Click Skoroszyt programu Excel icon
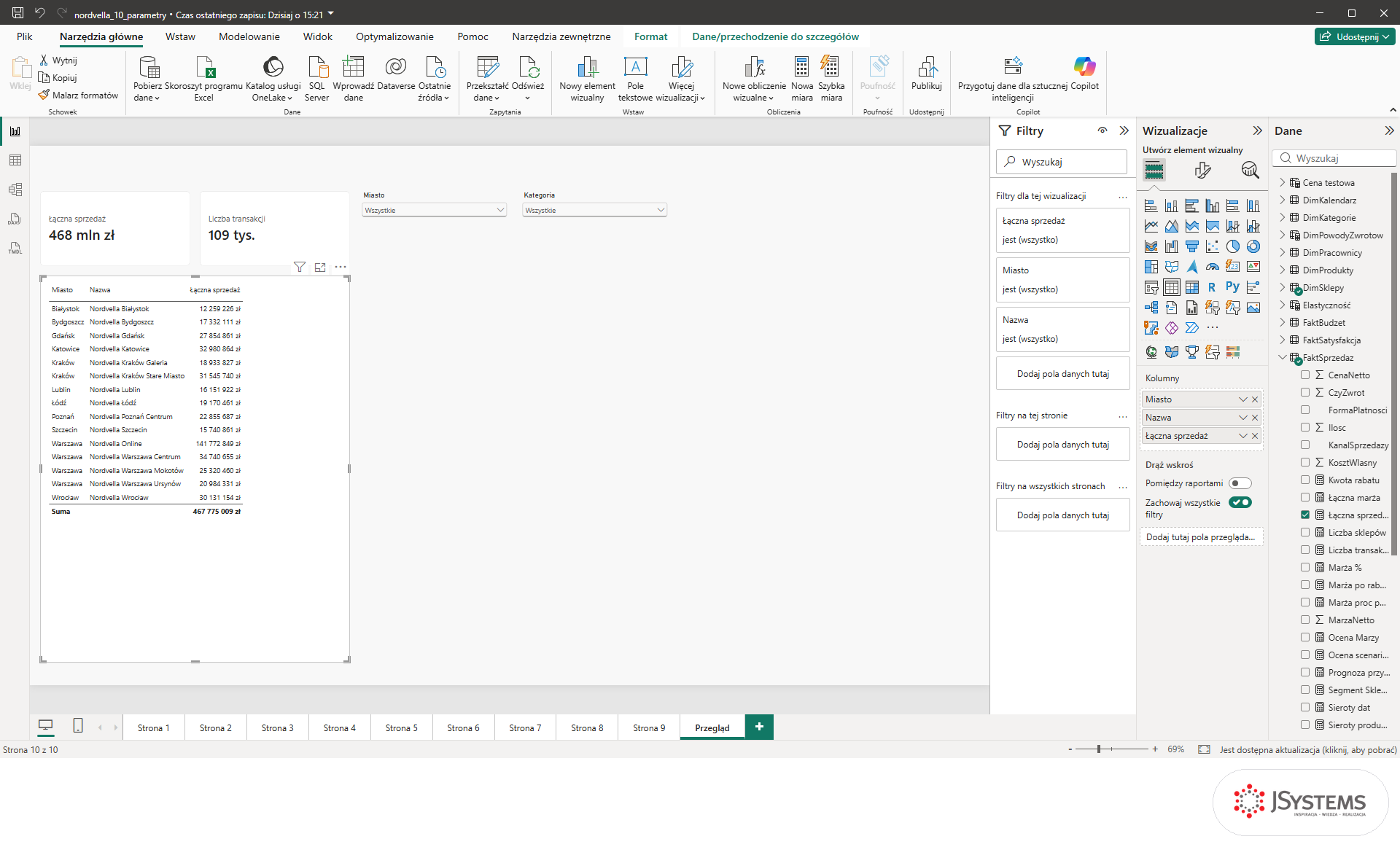Viewport: 1400px width, 847px height. coord(204,79)
